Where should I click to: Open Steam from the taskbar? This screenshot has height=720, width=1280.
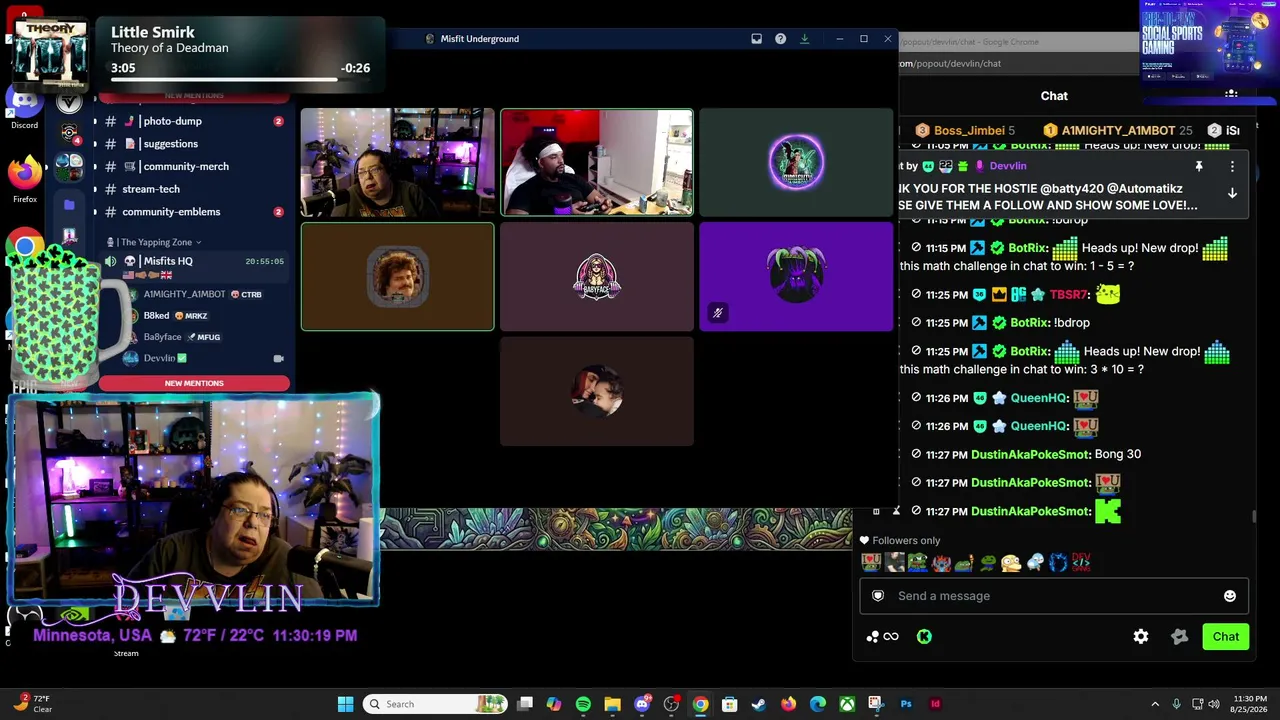click(x=759, y=704)
